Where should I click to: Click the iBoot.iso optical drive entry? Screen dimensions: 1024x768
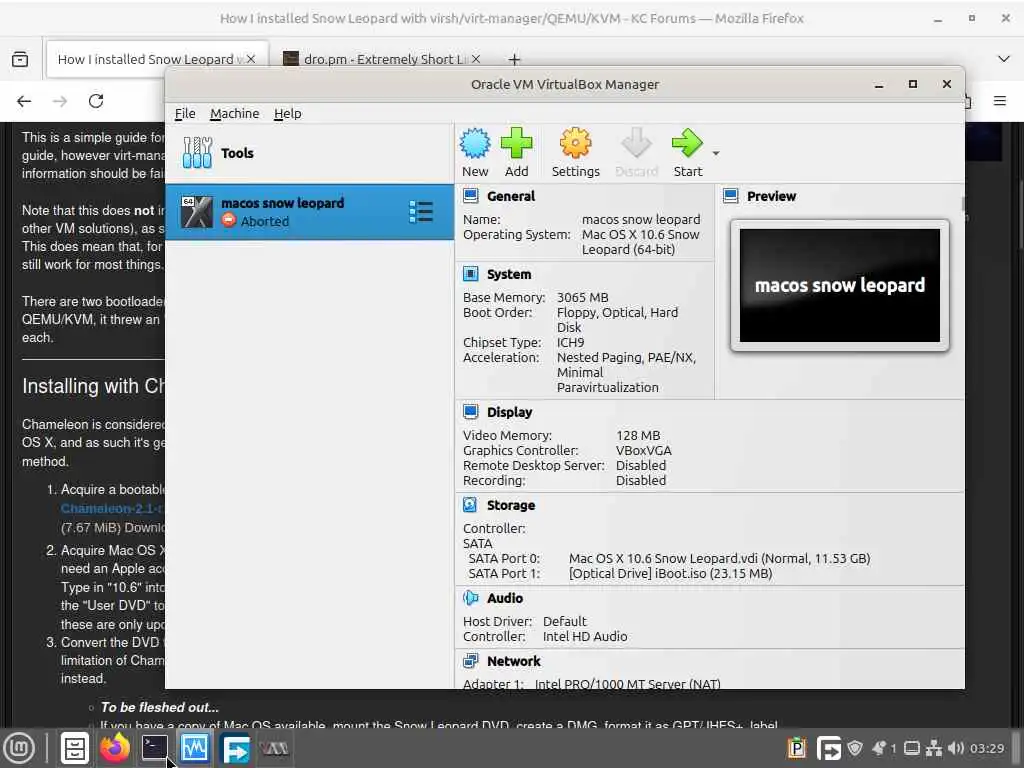[670, 573]
